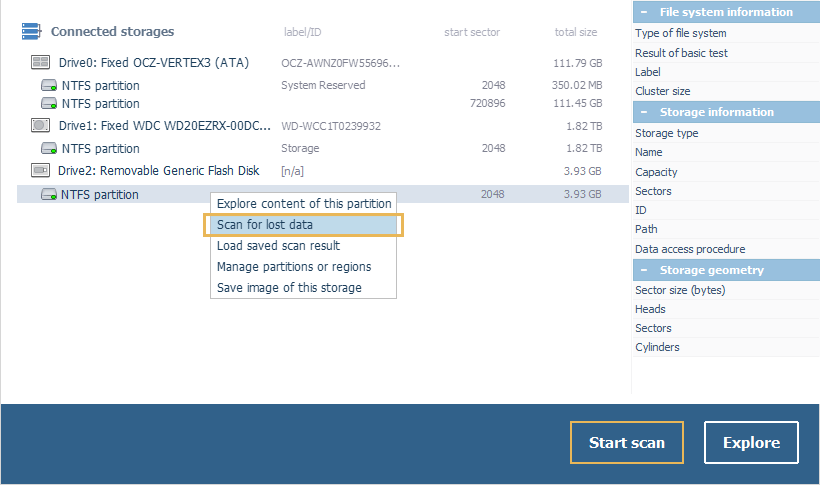Choose Explore content of this partition

(304, 204)
